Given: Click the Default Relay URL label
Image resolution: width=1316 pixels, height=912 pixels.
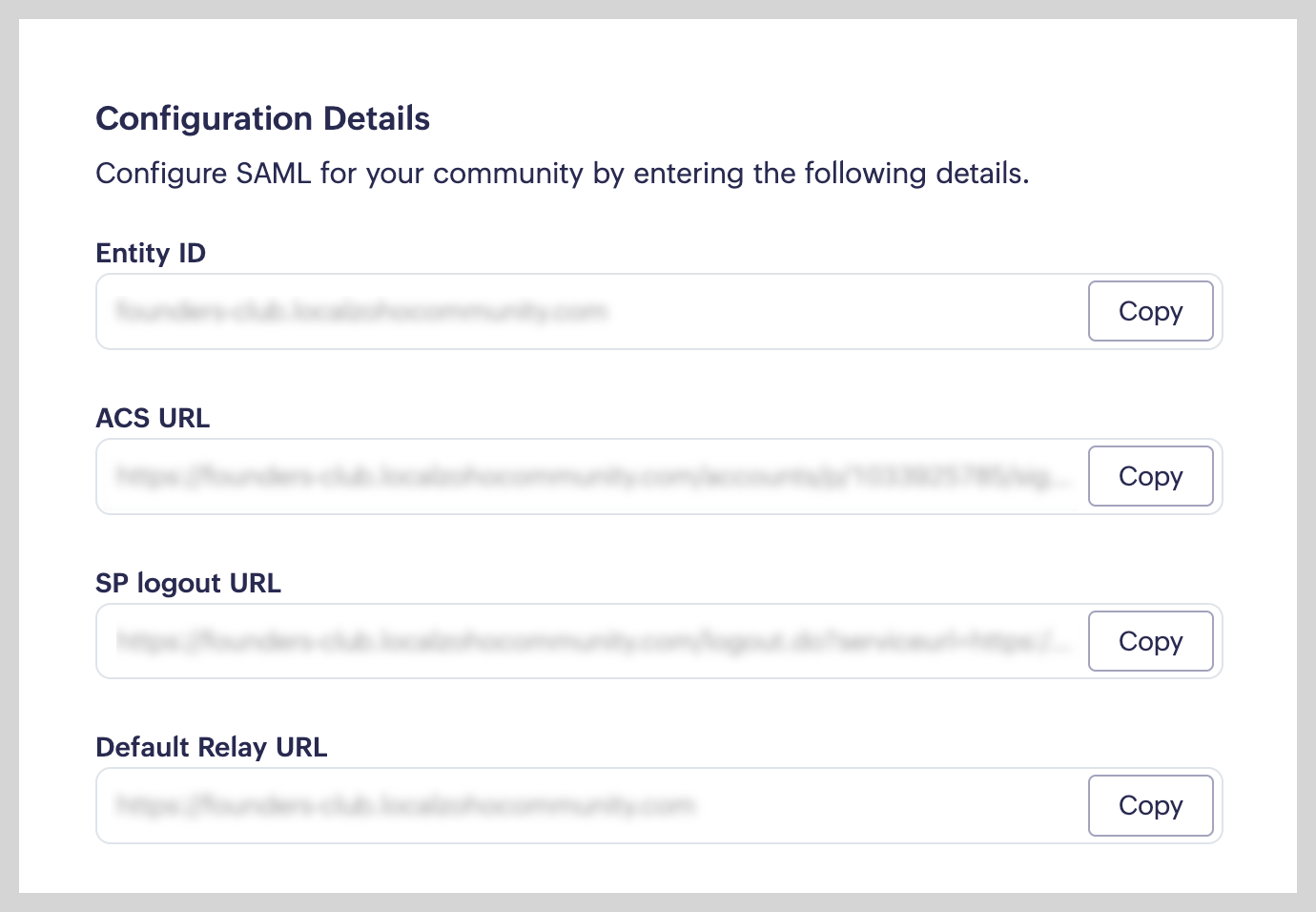Looking at the screenshot, I should coord(211,747).
